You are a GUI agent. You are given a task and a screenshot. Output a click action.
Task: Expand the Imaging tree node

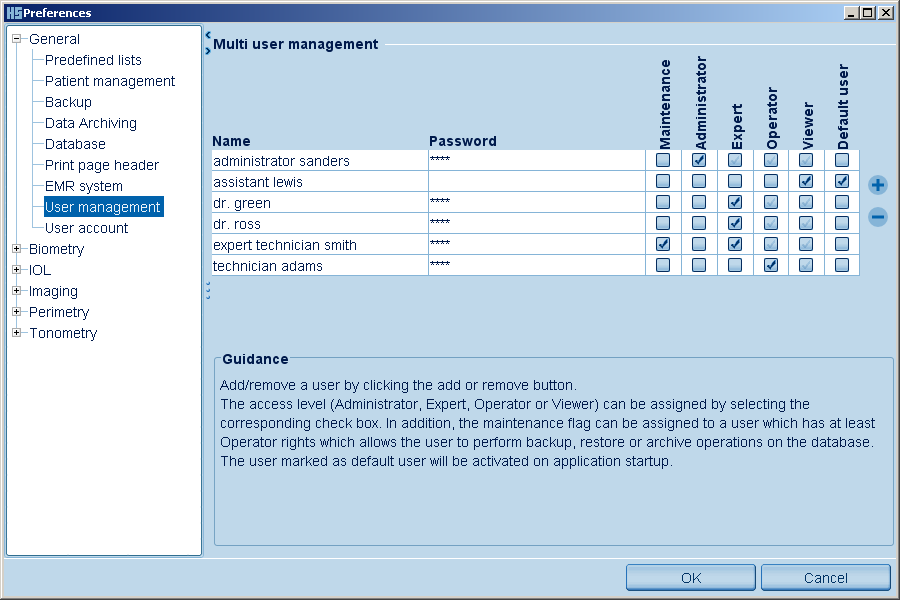click(17, 291)
